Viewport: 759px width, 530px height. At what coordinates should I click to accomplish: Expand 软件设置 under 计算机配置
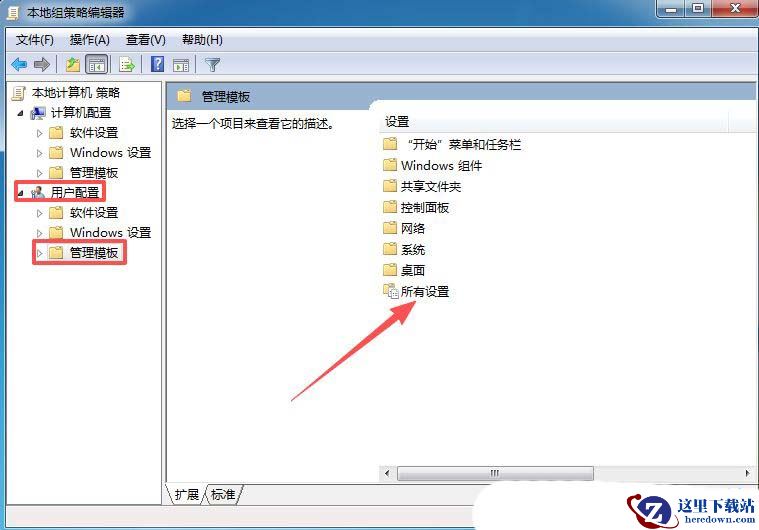point(40,133)
